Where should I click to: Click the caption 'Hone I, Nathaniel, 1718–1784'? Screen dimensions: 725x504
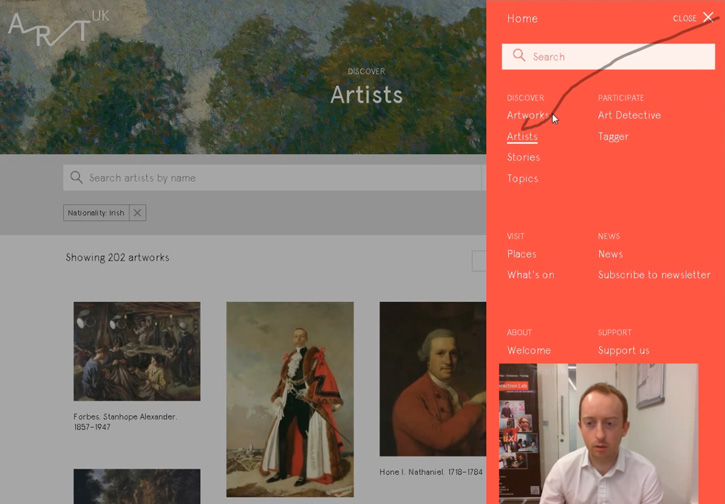pyautogui.click(x=431, y=472)
